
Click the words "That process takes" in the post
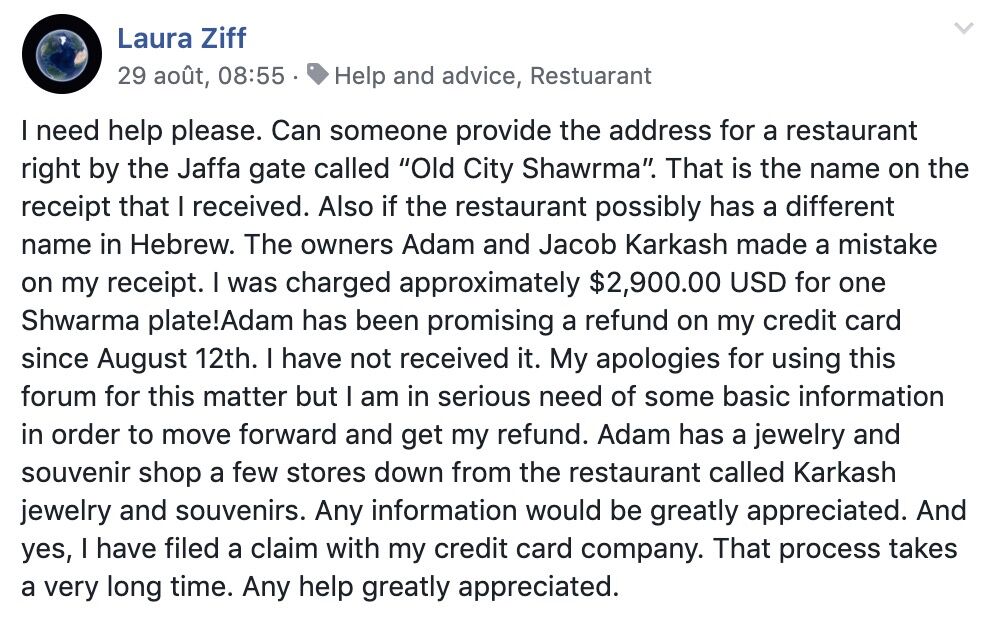pyautogui.click(x=835, y=548)
